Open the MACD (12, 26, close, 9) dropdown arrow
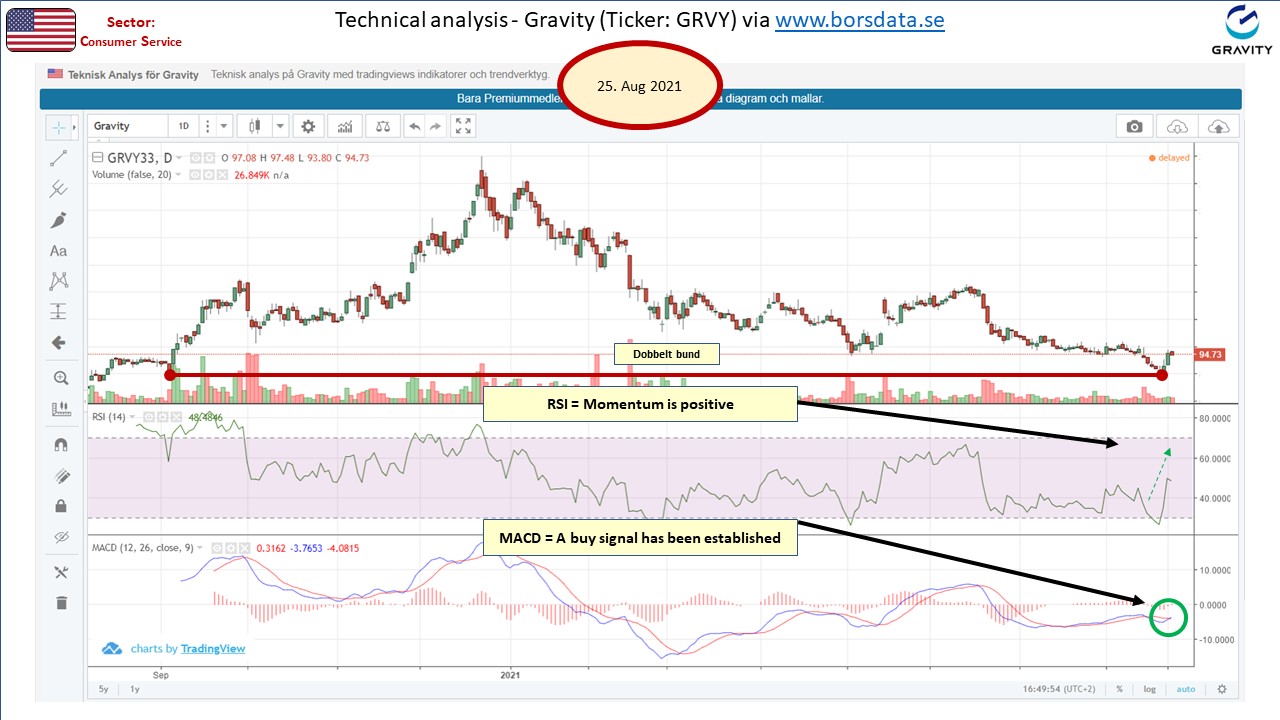Viewport: 1280px width, 720px height. click(200, 548)
